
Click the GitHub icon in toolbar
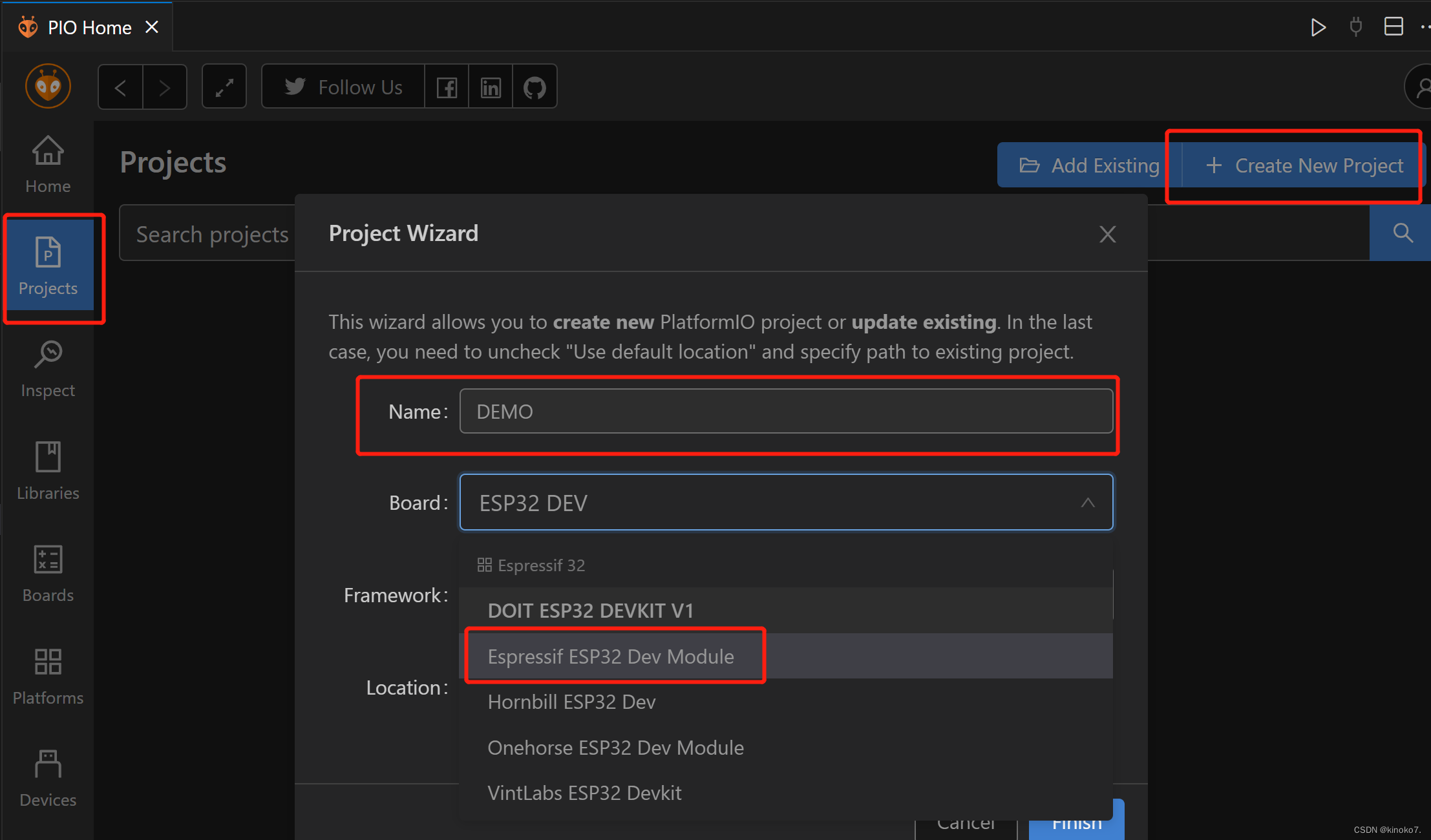click(535, 87)
